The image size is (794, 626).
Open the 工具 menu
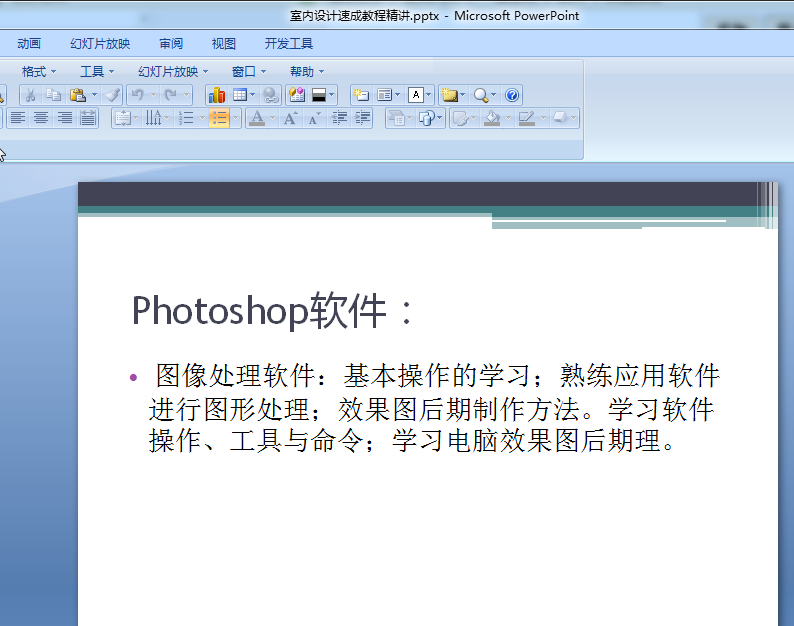tap(97, 72)
